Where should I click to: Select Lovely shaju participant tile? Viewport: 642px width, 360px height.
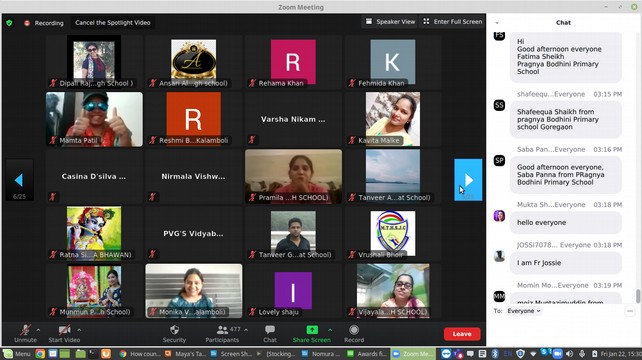point(293,291)
